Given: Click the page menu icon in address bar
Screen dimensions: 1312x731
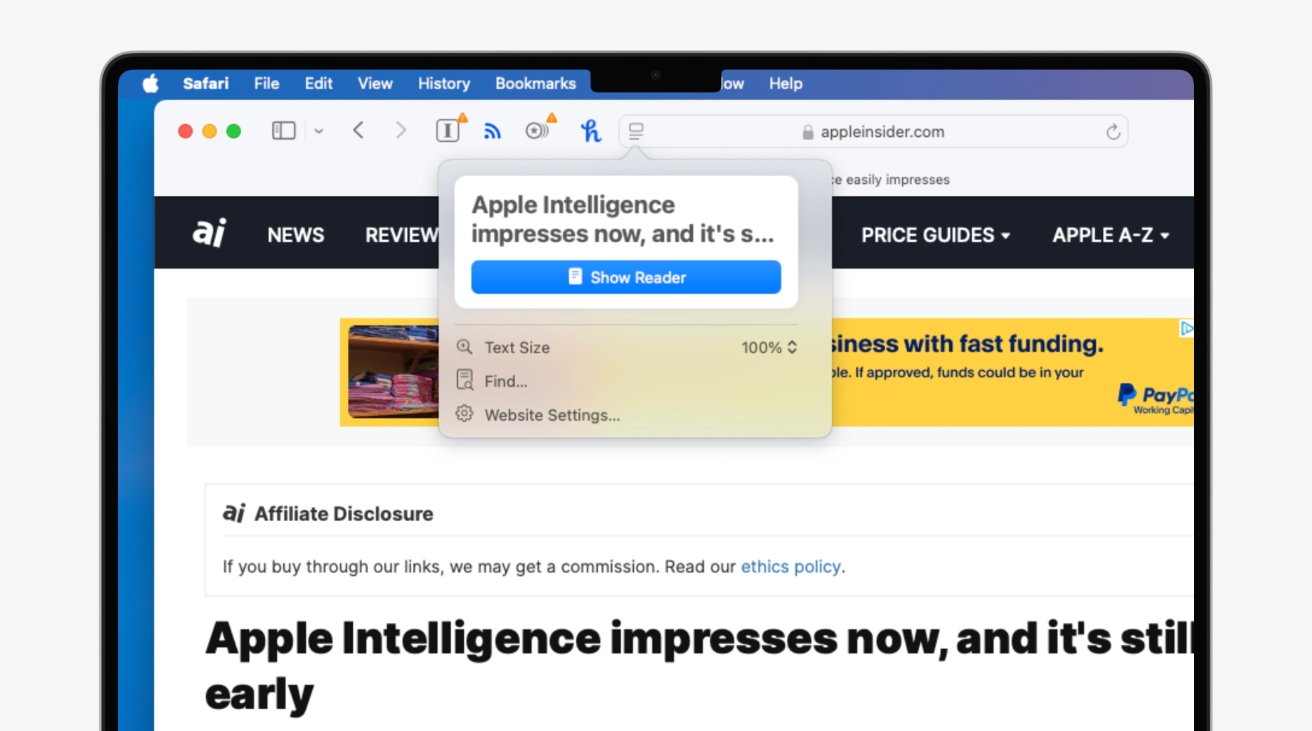Looking at the screenshot, I should 637,131.
